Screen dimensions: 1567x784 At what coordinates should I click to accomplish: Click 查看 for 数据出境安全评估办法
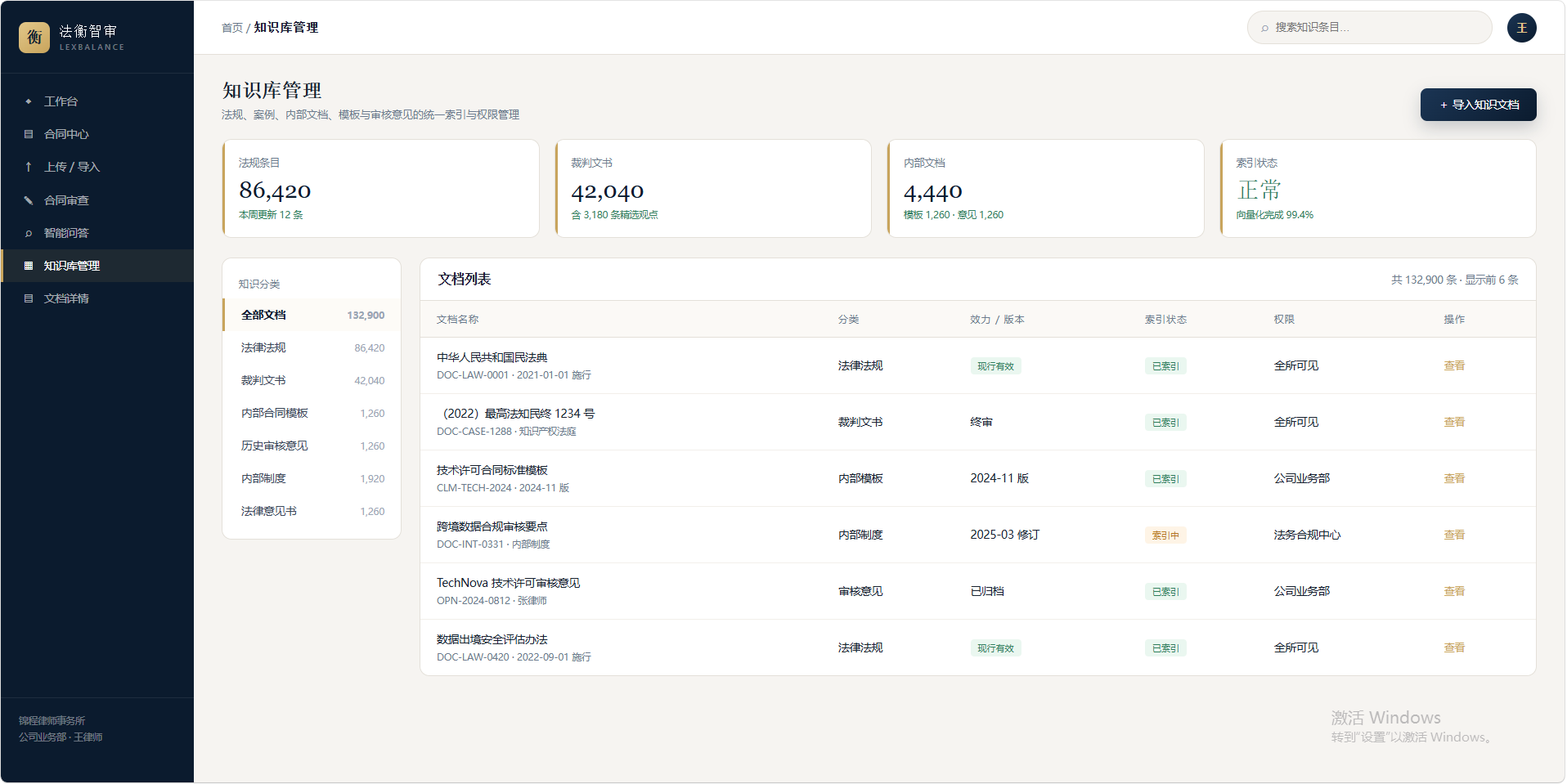click(x=1453, y=647)
